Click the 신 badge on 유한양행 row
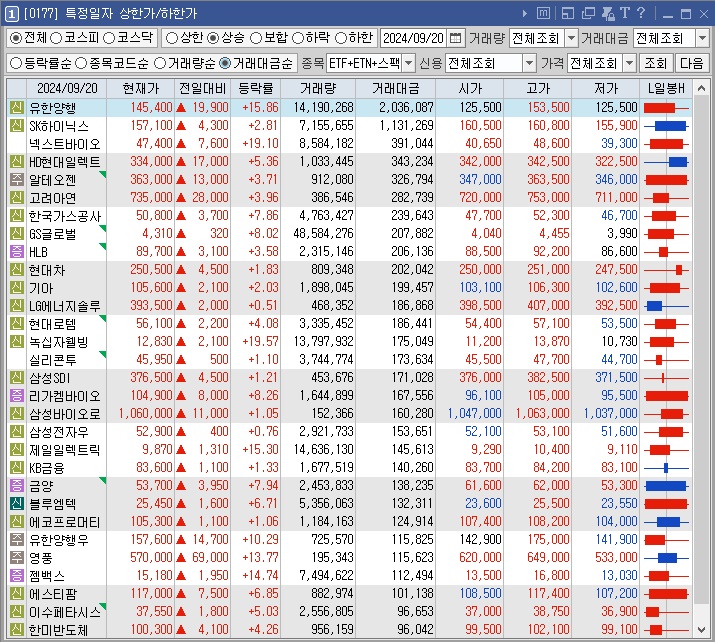This screenshot has width=715, height=642. click(x=16, y=107)
